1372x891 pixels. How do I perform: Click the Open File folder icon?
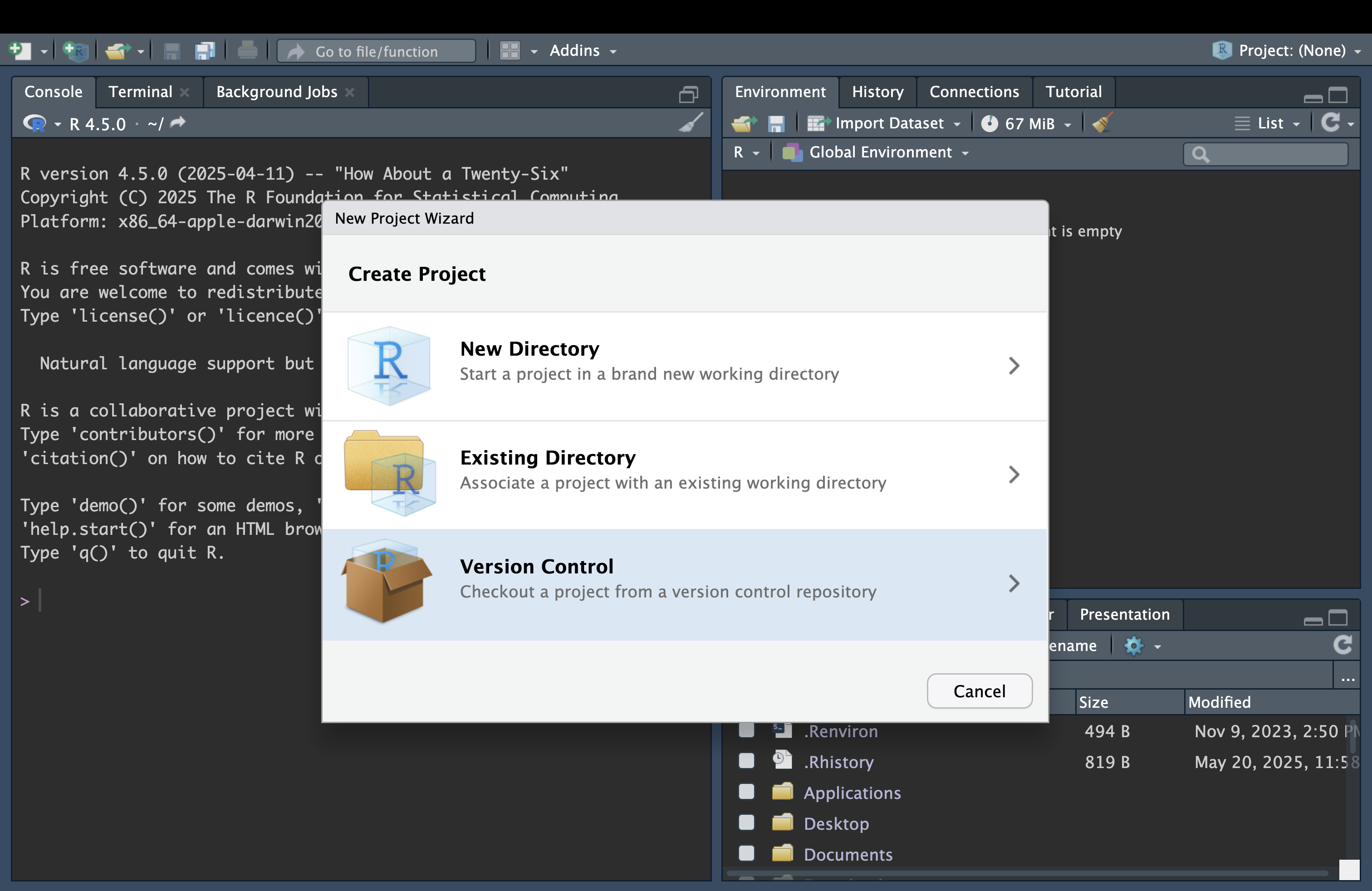click(x=118, y=51)
